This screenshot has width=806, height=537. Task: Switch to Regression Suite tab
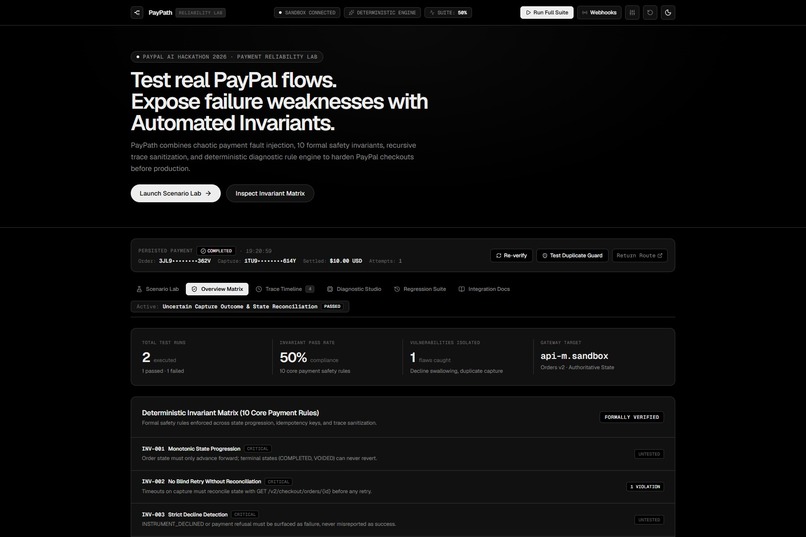pyautogui.click(x=420, y=289)
